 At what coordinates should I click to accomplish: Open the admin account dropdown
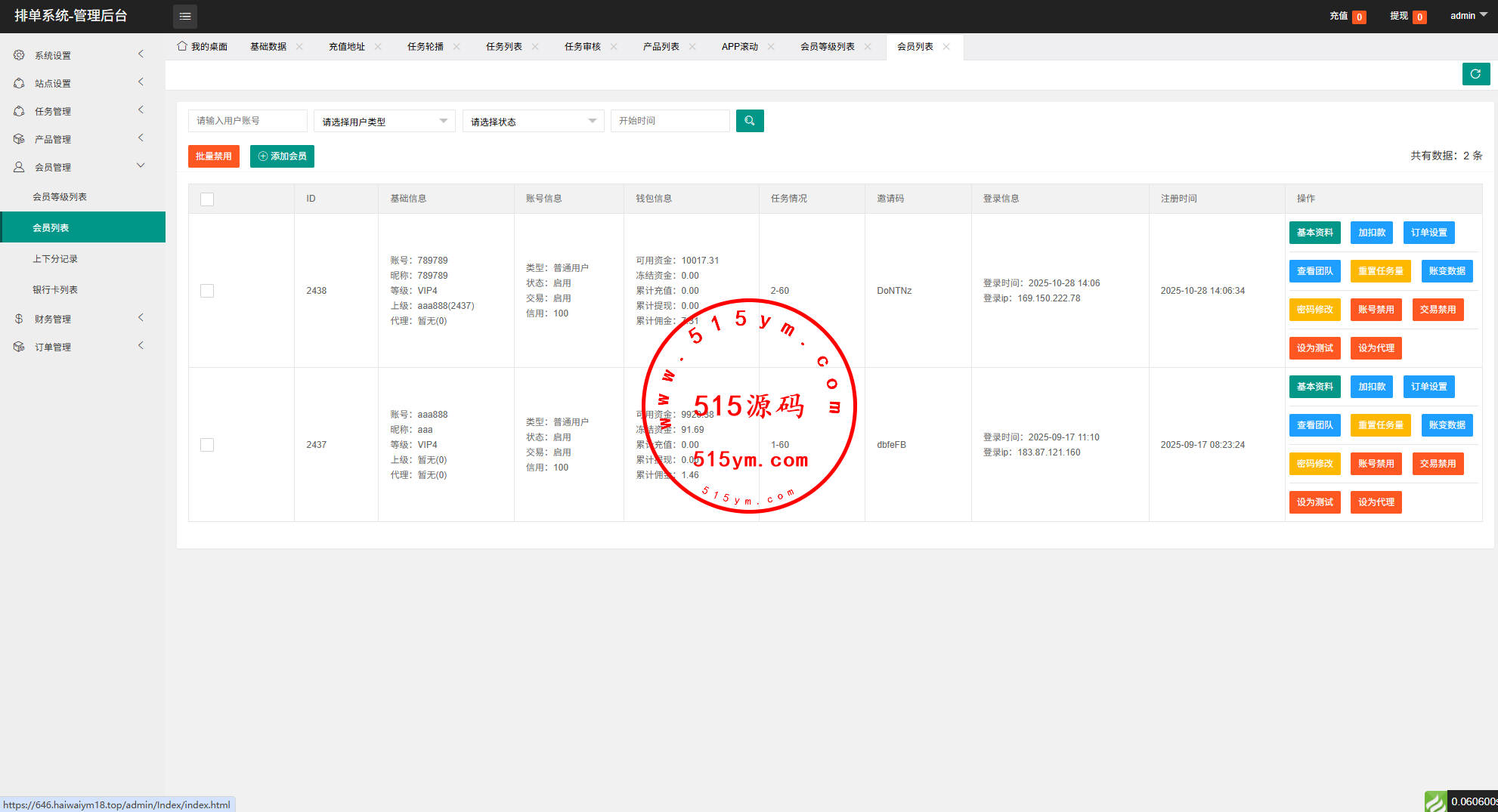[x=1468, y=16]
